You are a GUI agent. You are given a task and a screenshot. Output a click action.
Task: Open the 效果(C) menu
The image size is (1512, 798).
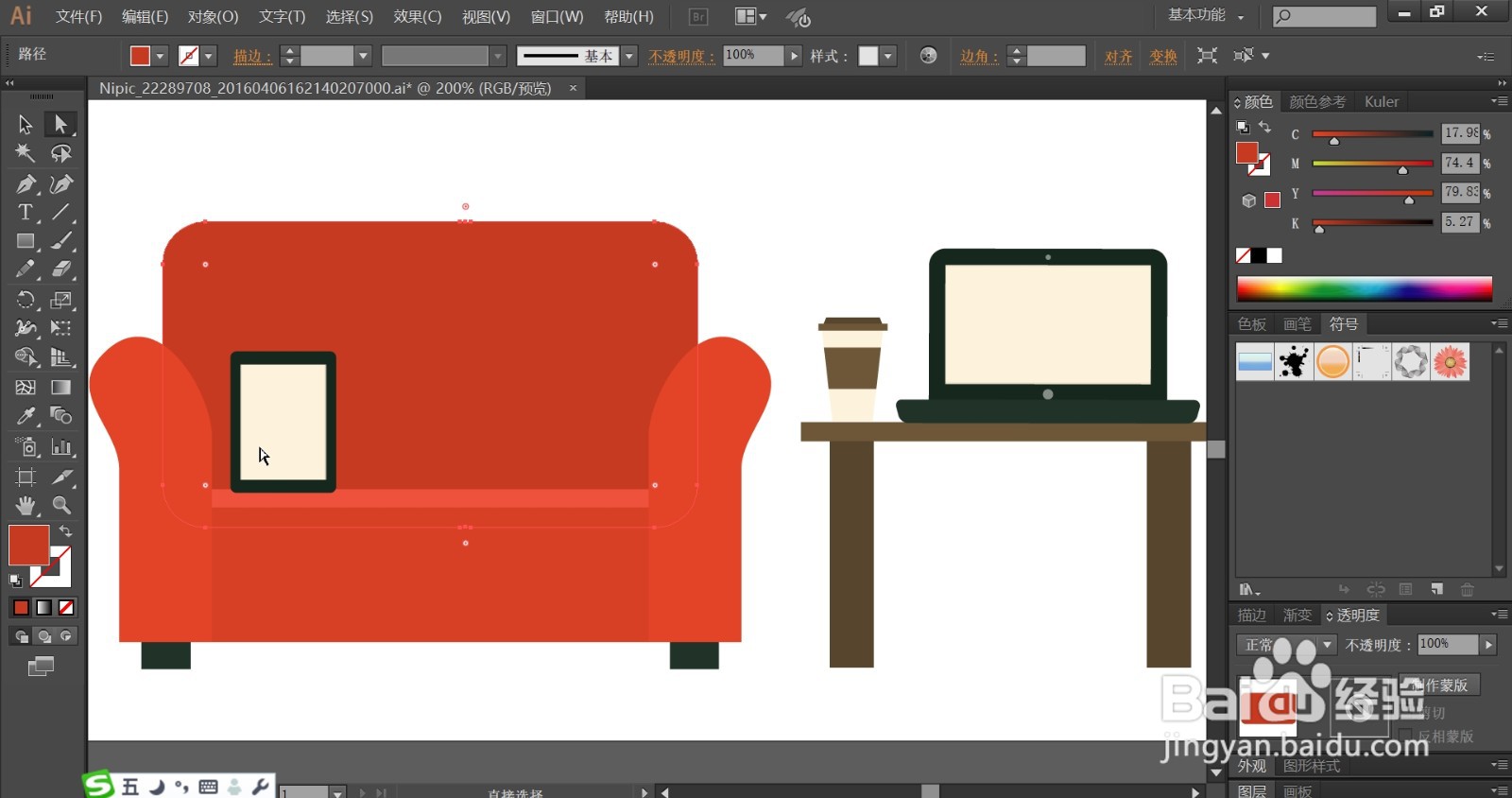tap(417, 16)
